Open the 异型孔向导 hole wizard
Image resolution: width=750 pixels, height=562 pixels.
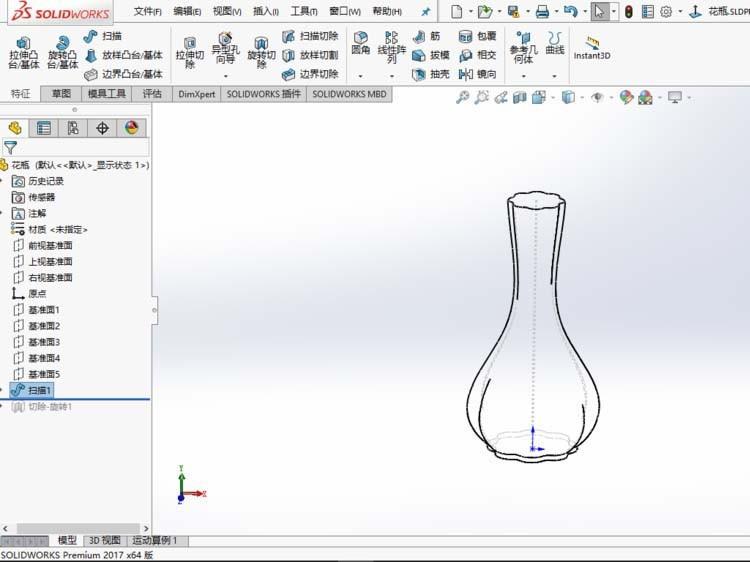coord(225,48)
